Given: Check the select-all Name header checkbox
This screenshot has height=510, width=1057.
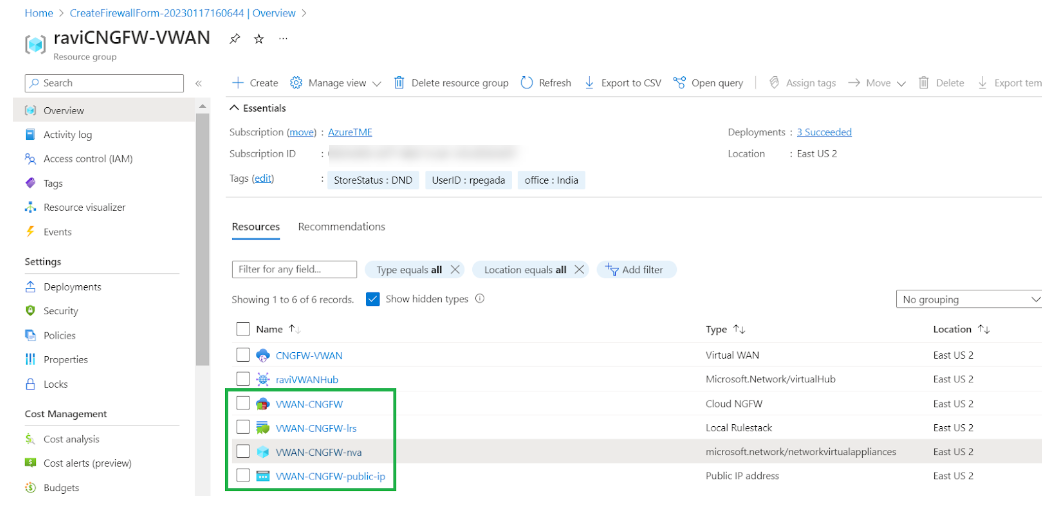Looking at the screenshot, I should tap(243, 329).
